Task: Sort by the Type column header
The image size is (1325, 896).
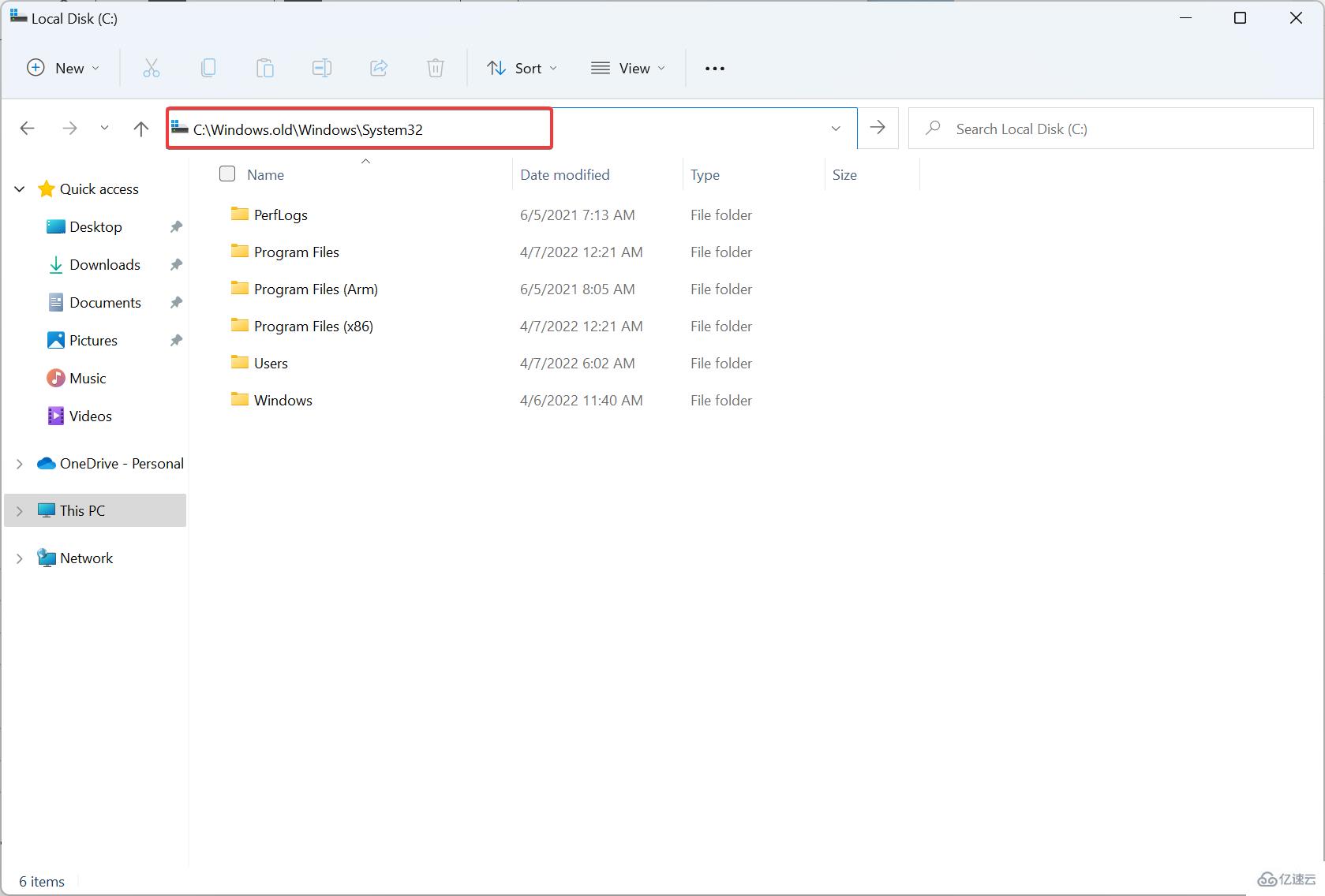Action: click(x=705, y=175)
